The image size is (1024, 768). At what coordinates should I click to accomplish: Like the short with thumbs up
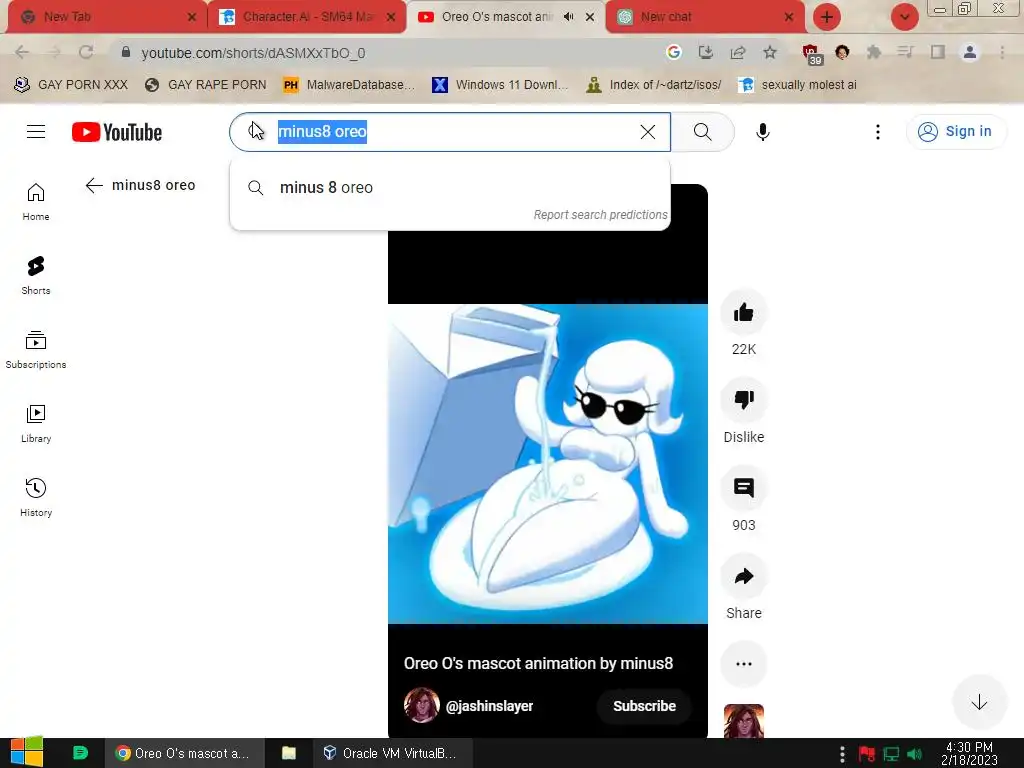coord(743,313)
